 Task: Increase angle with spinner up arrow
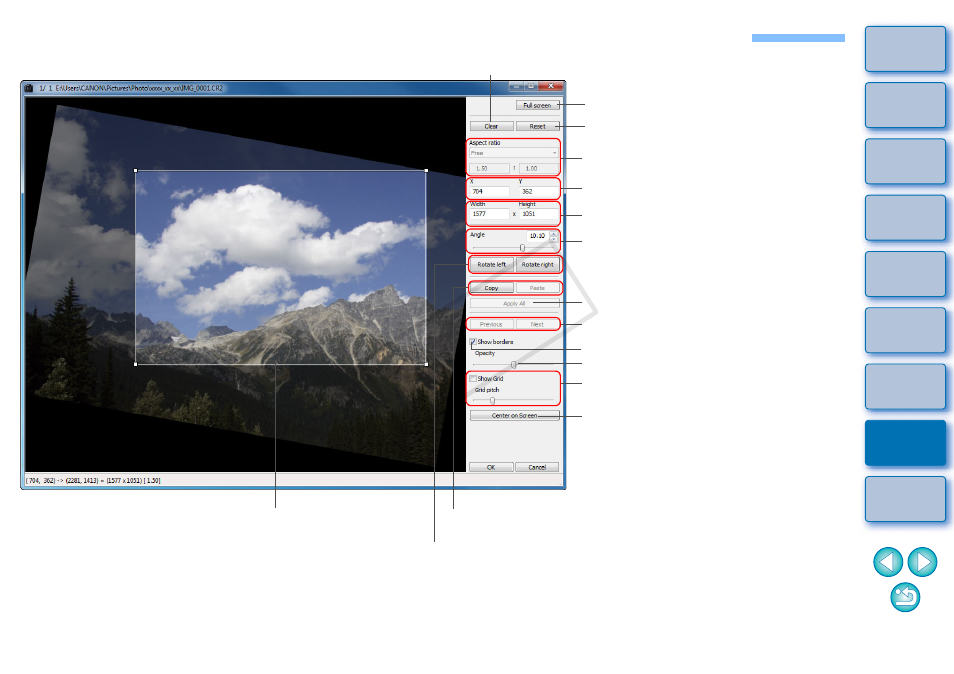(x=553, y=233)
